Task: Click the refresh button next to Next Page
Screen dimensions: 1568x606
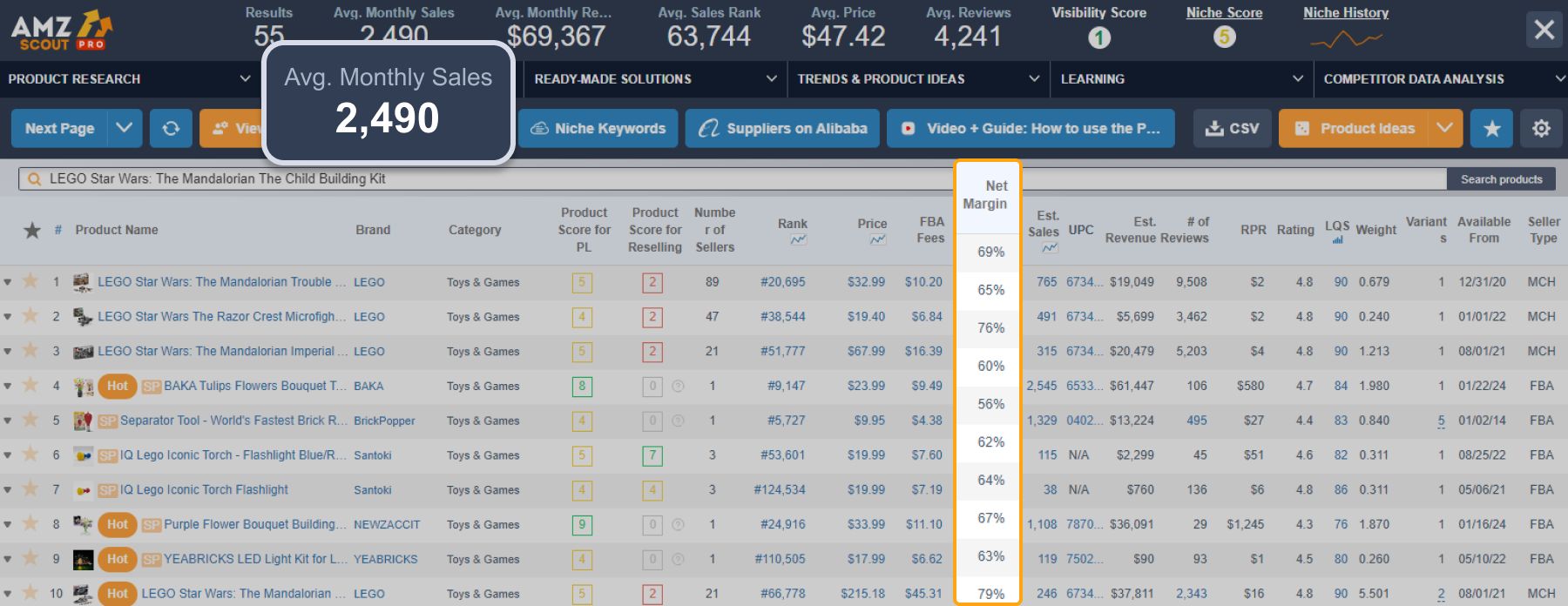Action: pyautogui.click(x=171, y=128)
